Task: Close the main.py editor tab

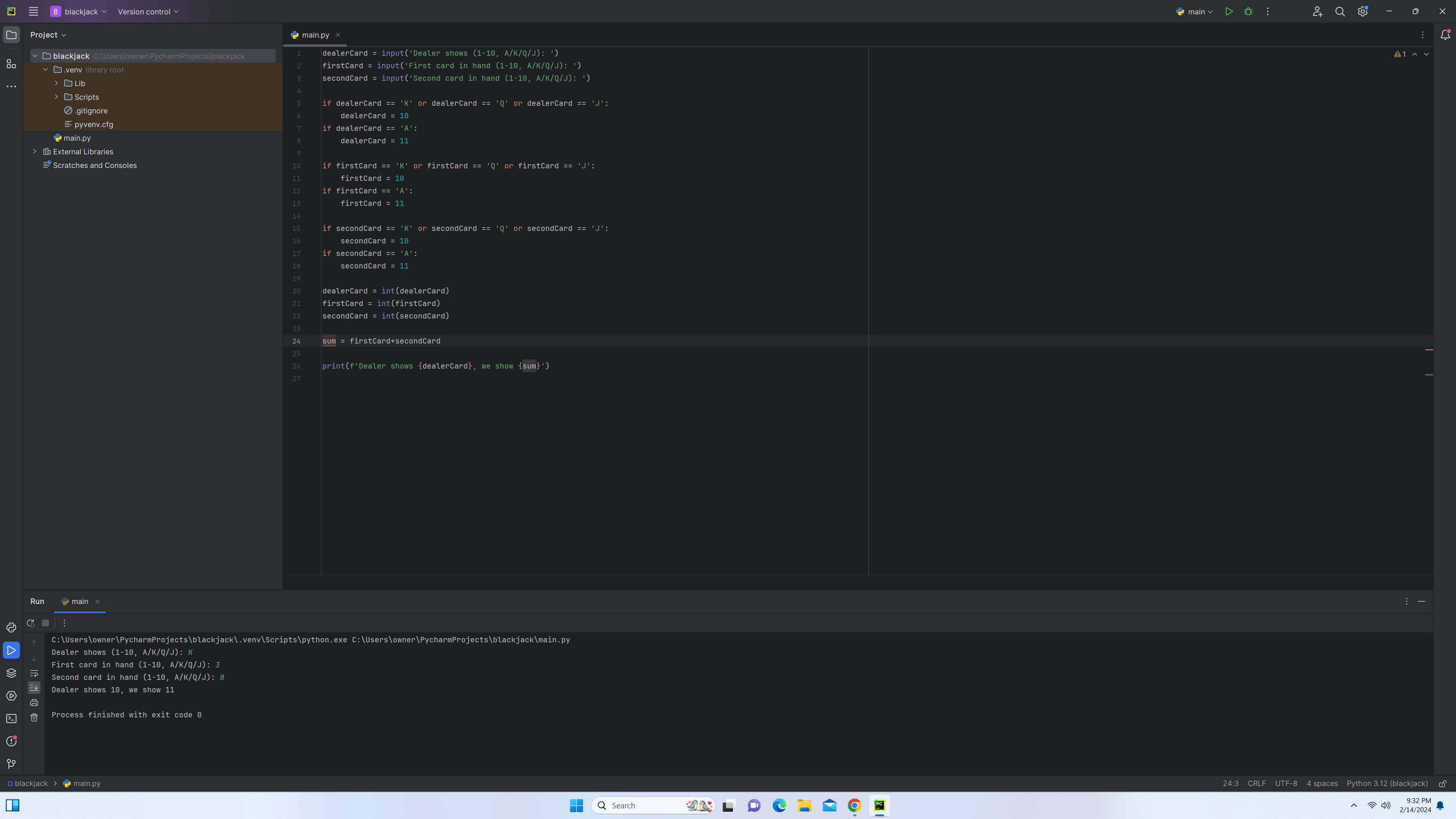Action: [338, 35]
